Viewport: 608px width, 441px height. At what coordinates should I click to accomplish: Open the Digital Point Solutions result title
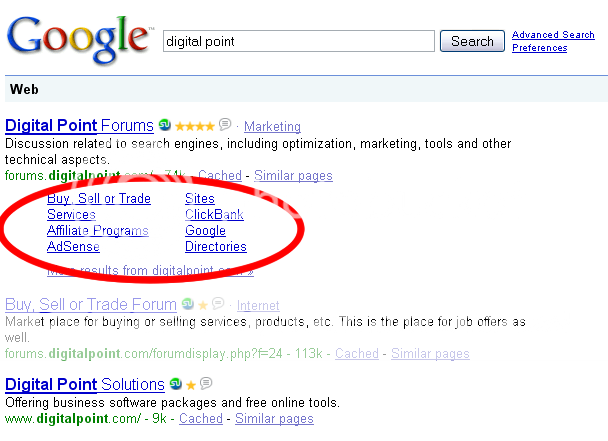pos(85,384)
